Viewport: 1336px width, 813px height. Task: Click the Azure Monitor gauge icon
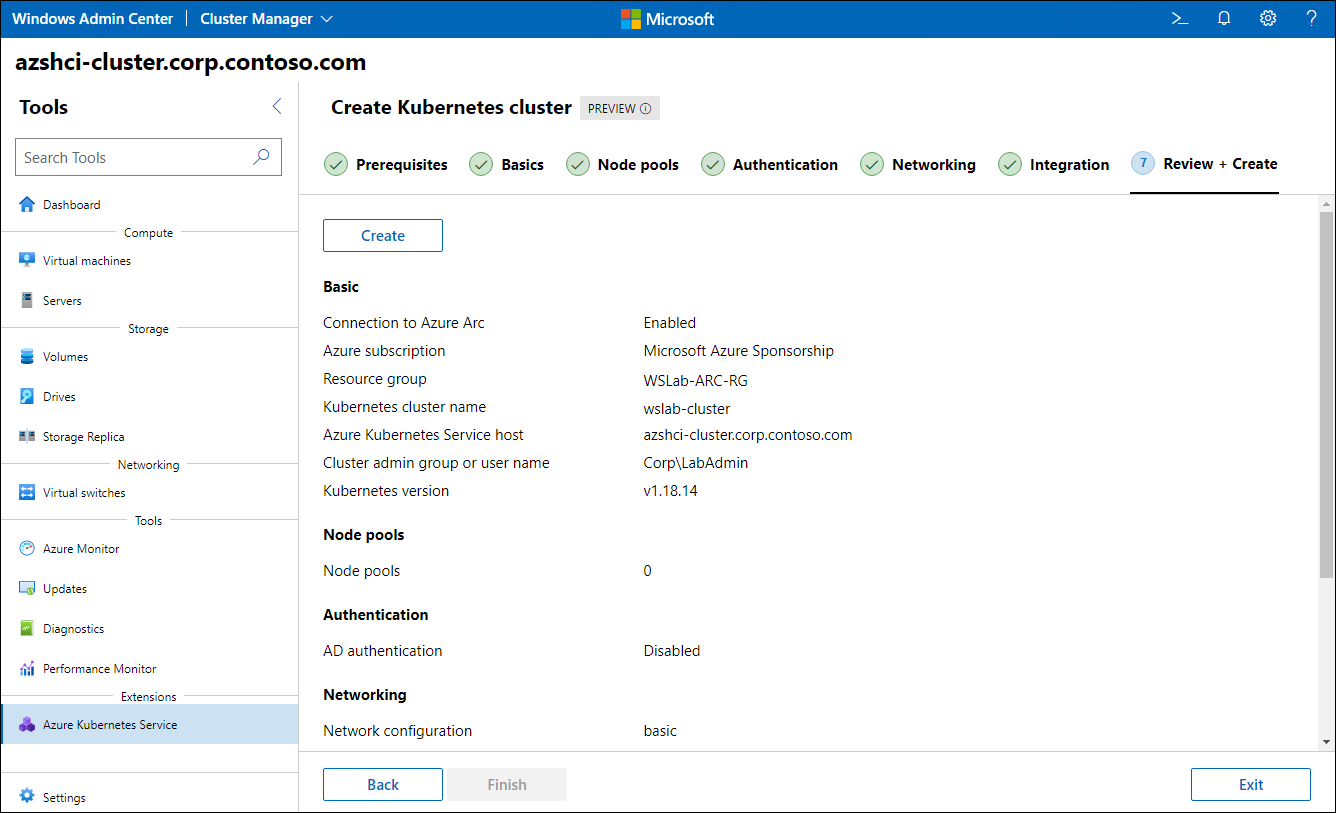click(x=27, y=548)
